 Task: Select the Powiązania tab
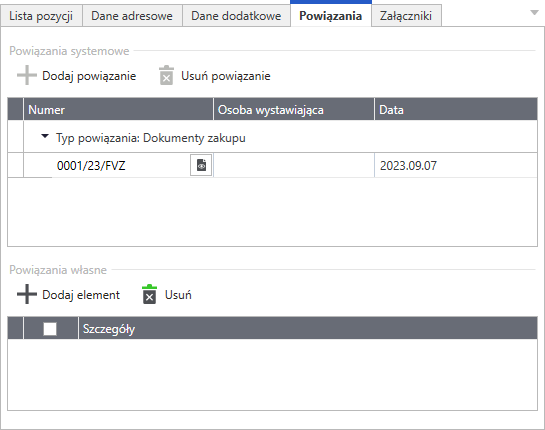click(331, 15)
